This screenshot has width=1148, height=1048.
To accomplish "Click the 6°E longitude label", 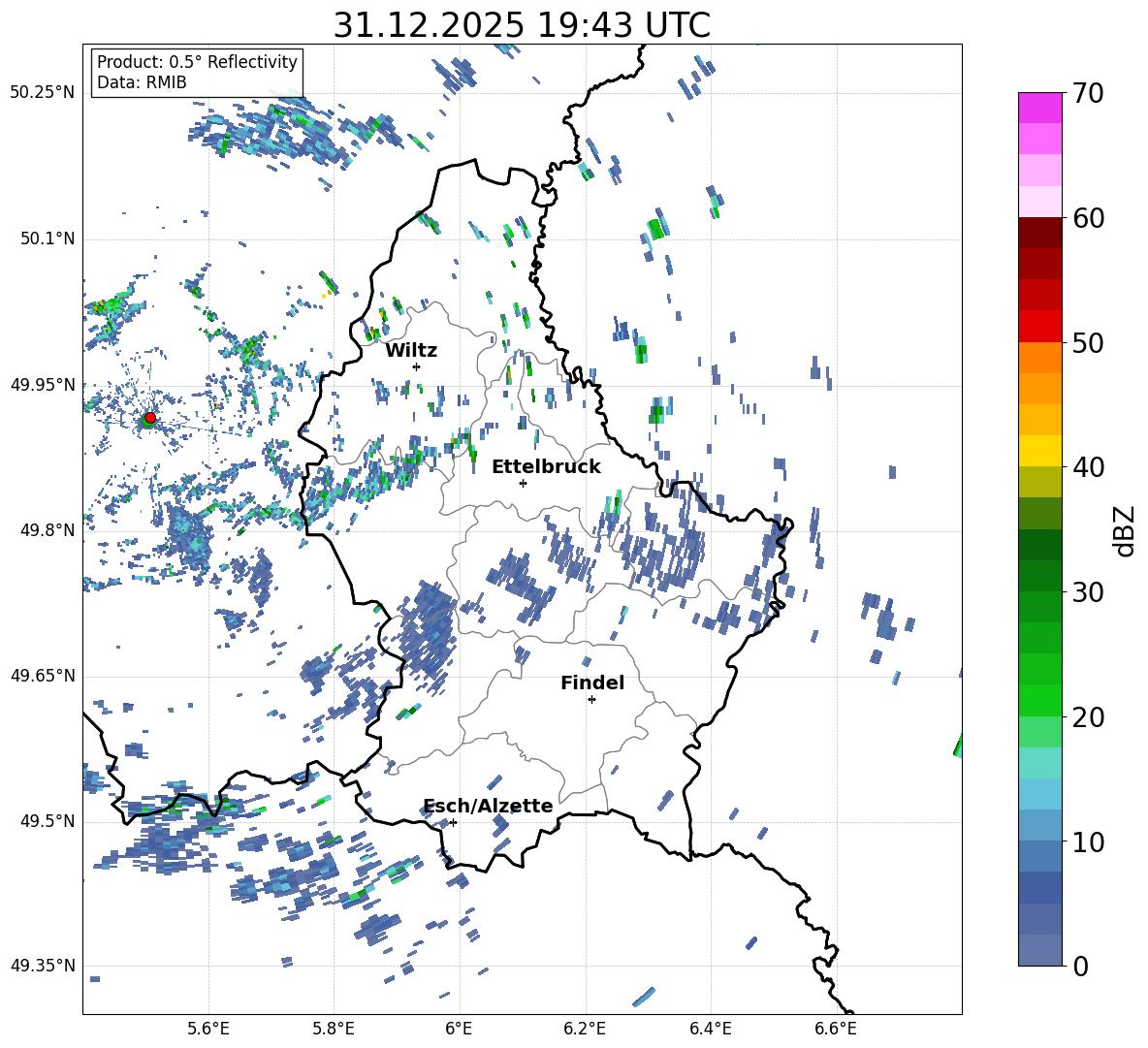I will click(459, 1029).
